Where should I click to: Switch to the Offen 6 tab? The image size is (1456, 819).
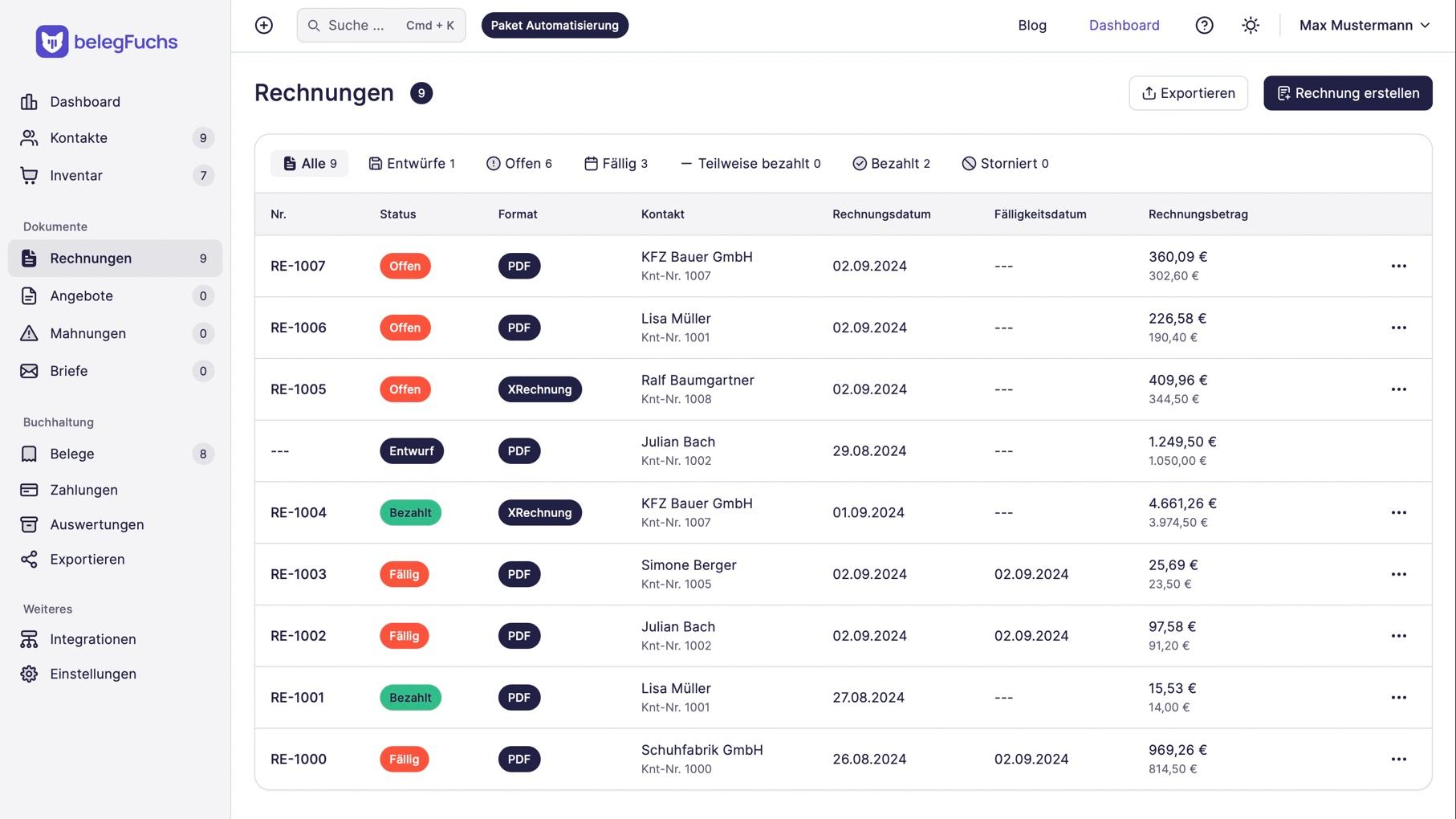point(519,164)
